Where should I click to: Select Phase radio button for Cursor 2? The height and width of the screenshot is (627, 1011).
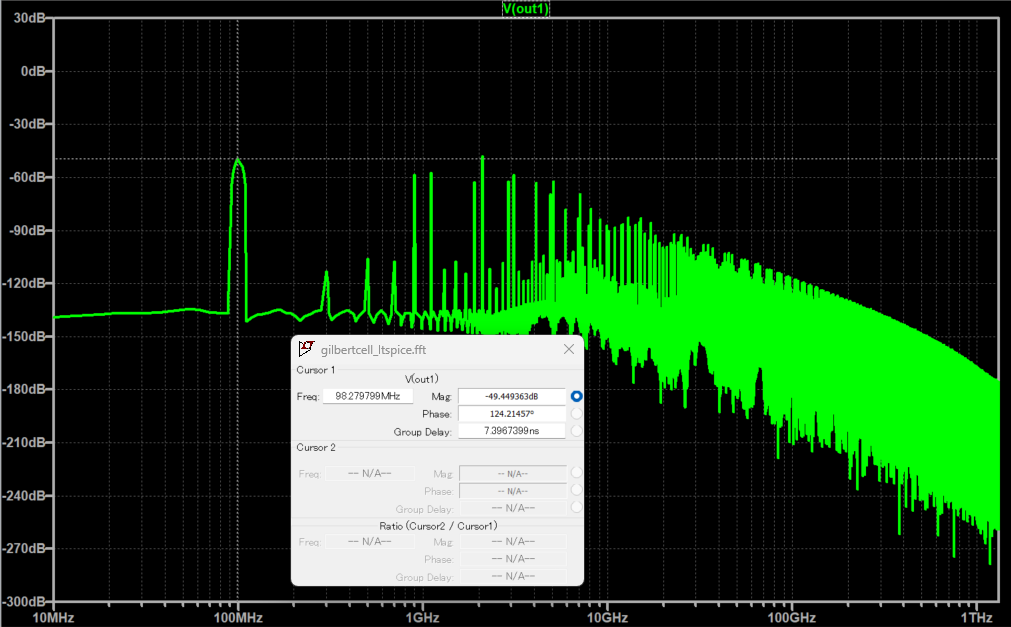575,490
